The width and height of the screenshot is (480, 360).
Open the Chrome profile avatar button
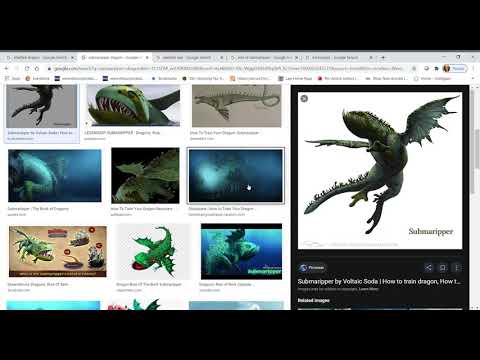(x=455, y=68)
